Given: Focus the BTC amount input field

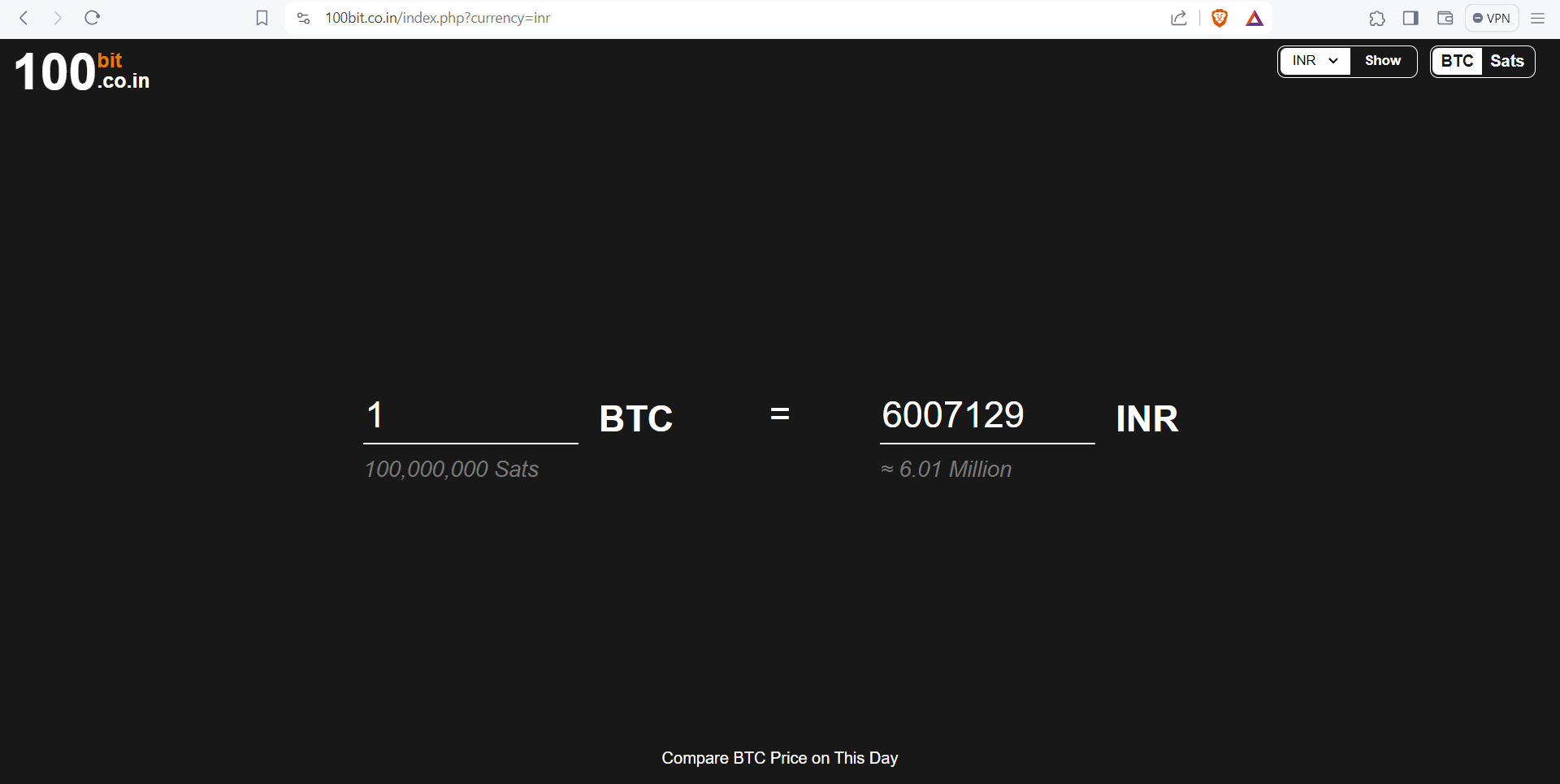Looking at the screenshot, I should pyautogui.click(x=470, y=416).
